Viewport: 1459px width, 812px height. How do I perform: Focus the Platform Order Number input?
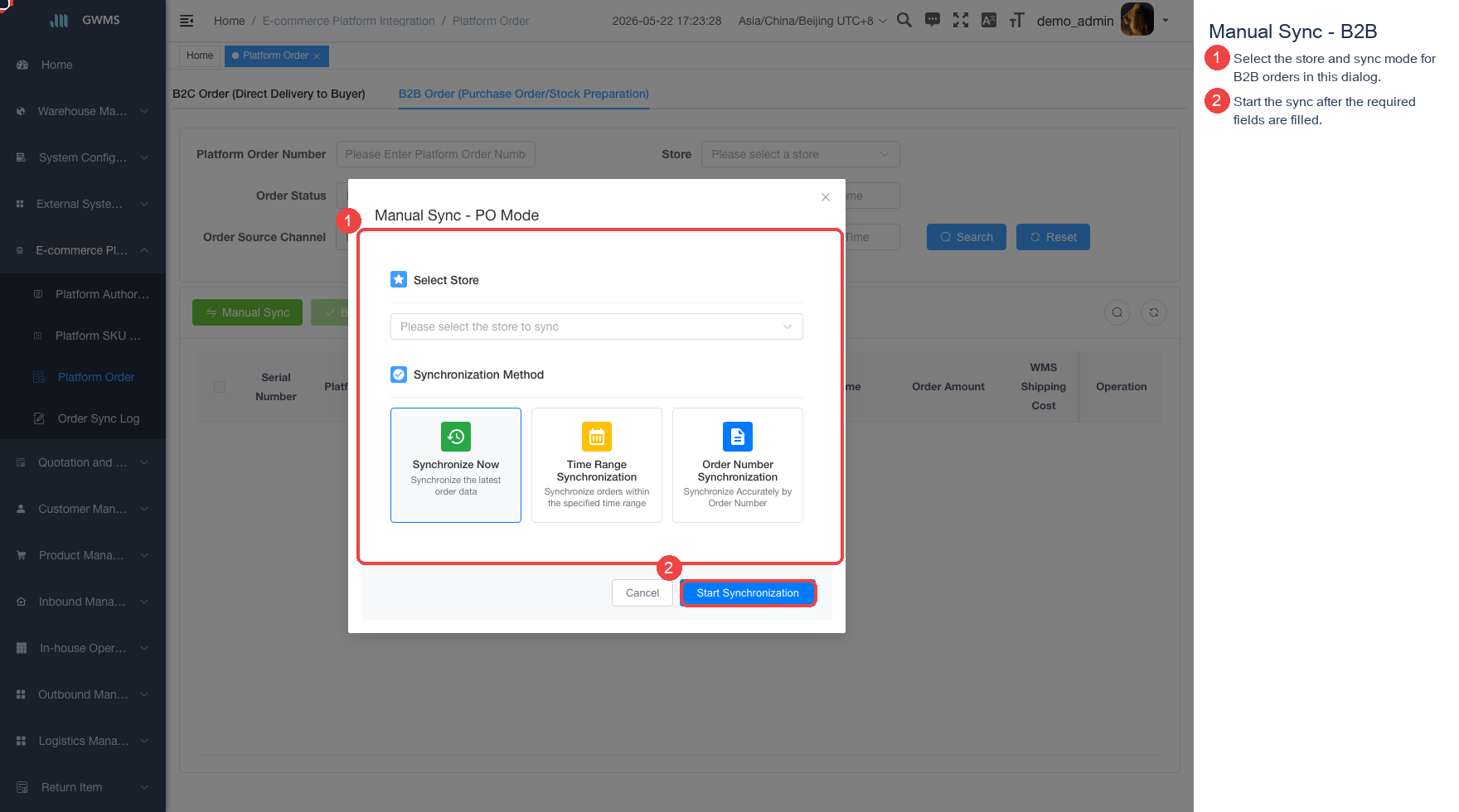436,154
